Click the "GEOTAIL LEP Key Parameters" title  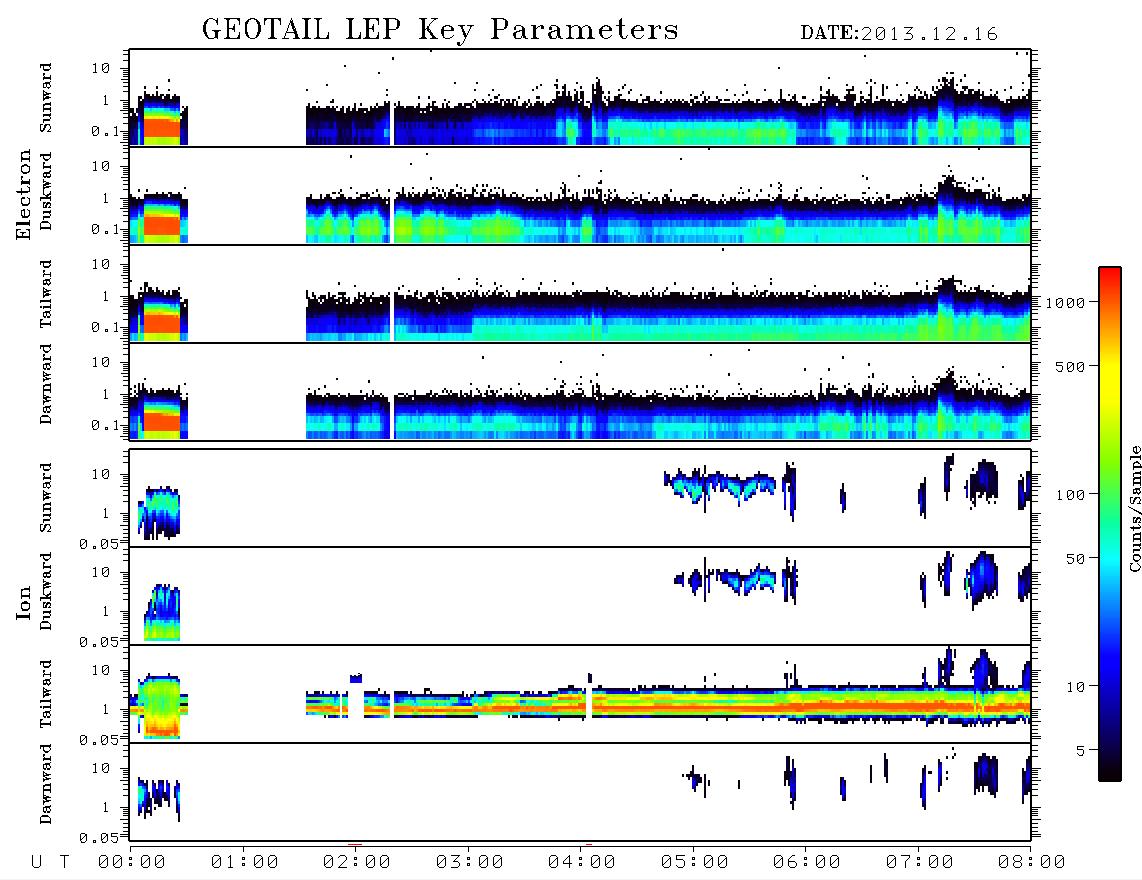440,29
